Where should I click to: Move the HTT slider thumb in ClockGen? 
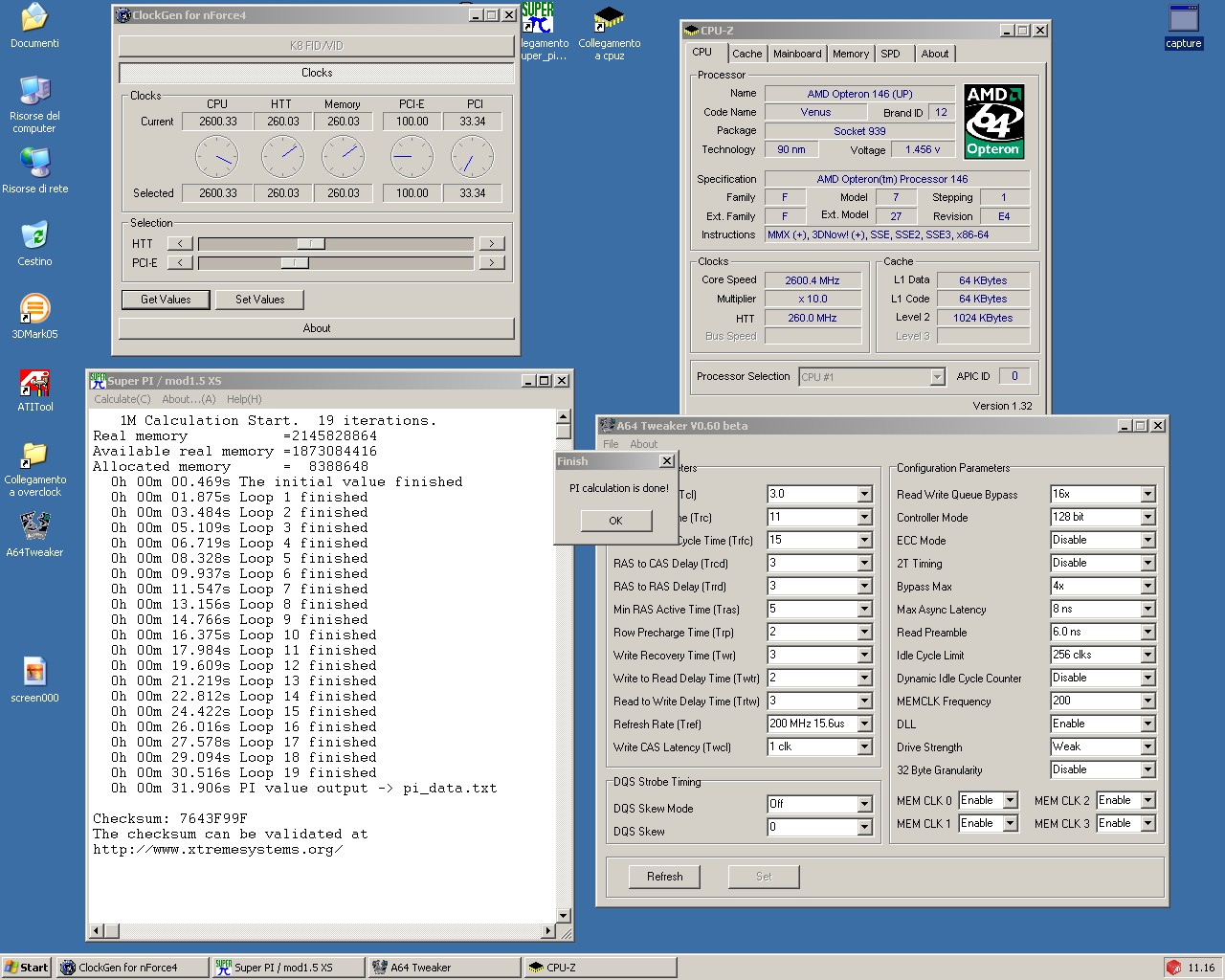[310, 243]
